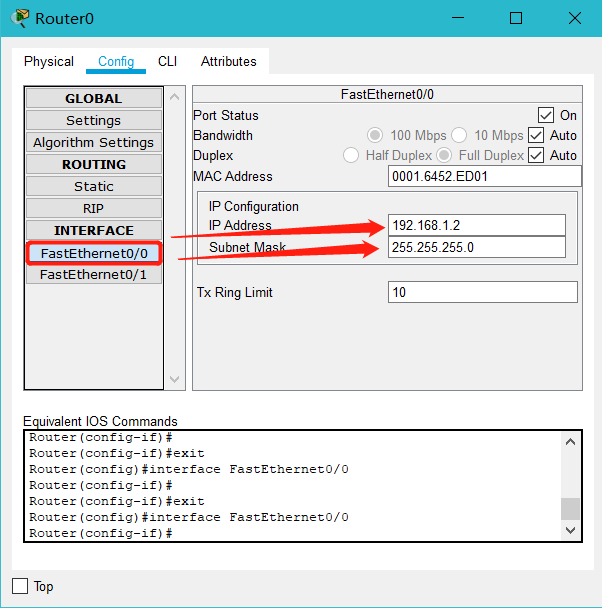Click sidebar scrollbar up arrow
602x608 pixels.
click(x=174, y=97)
